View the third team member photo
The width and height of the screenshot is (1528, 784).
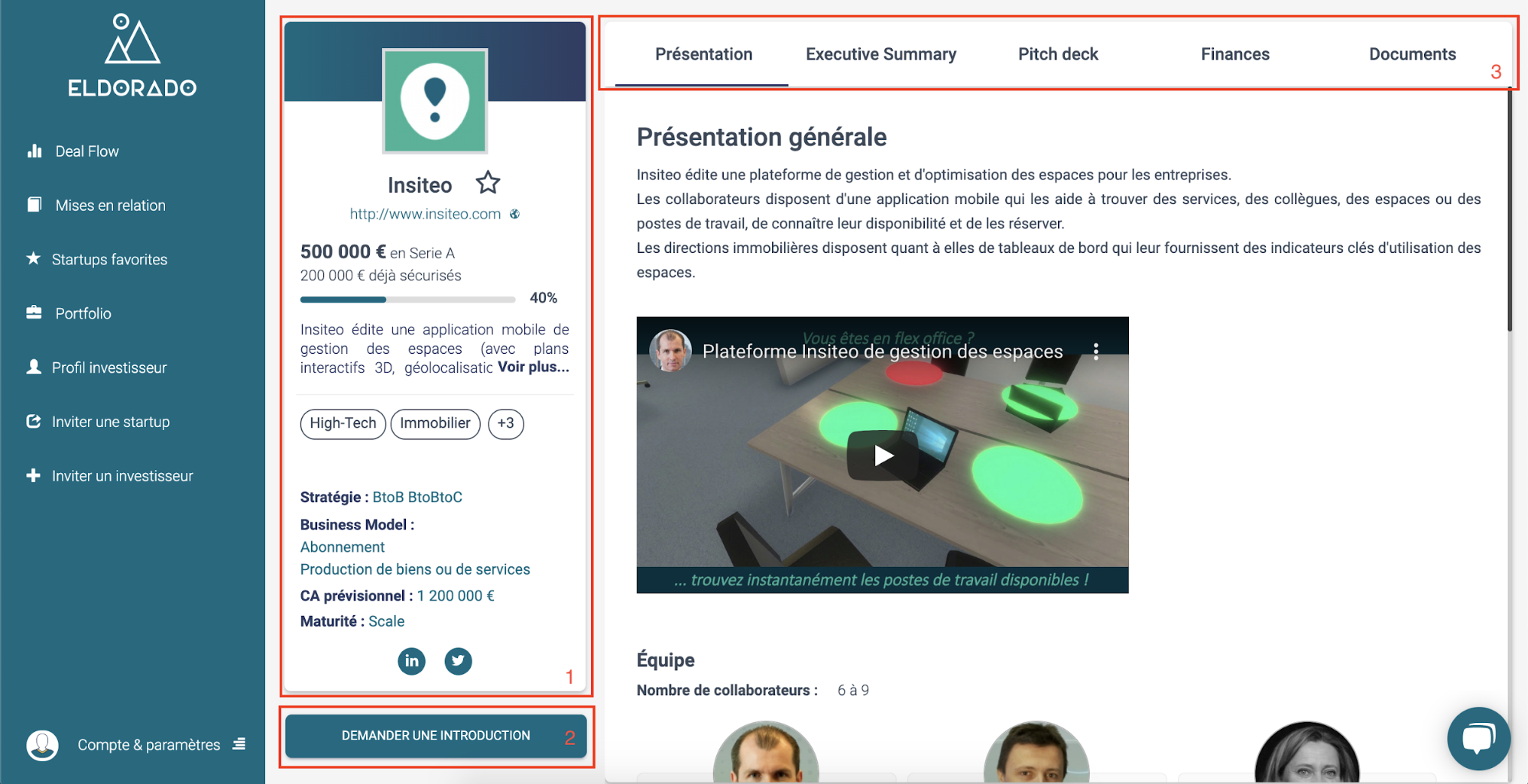pyautogui.click(x=1307, y=751)
